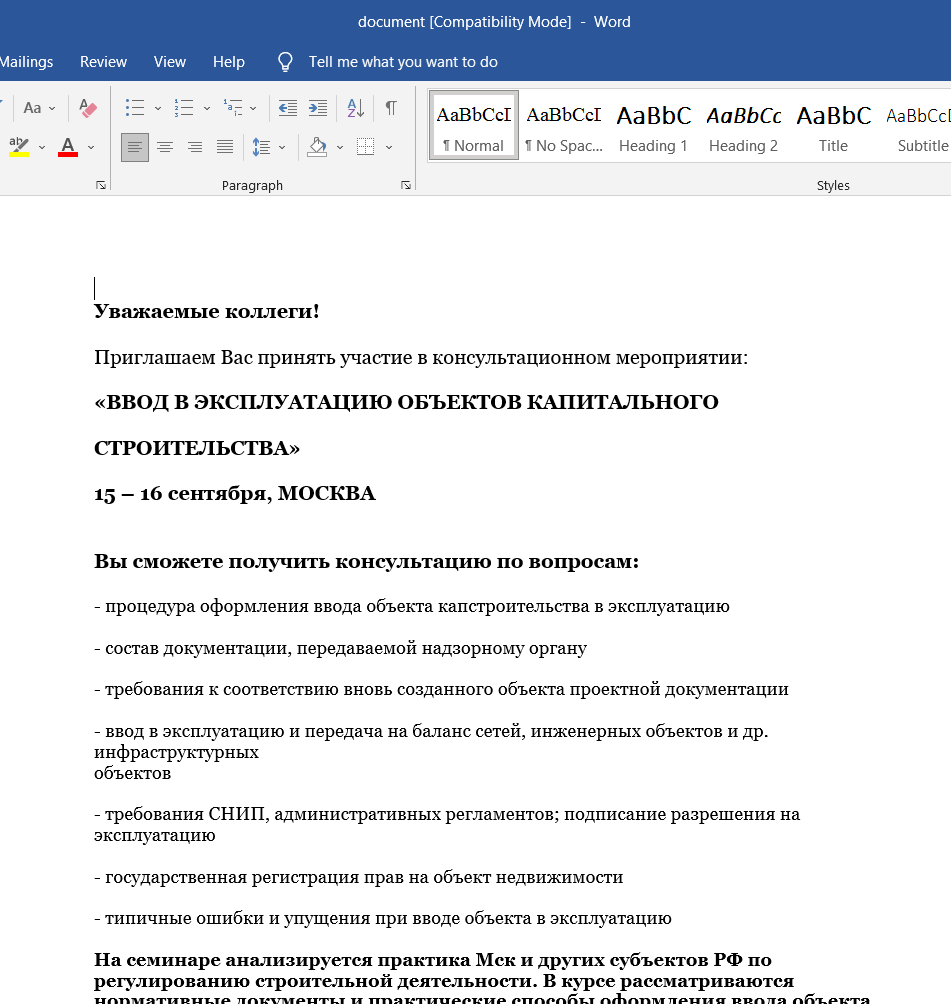Clear all formatting with the eraser icon

(87, 108)
